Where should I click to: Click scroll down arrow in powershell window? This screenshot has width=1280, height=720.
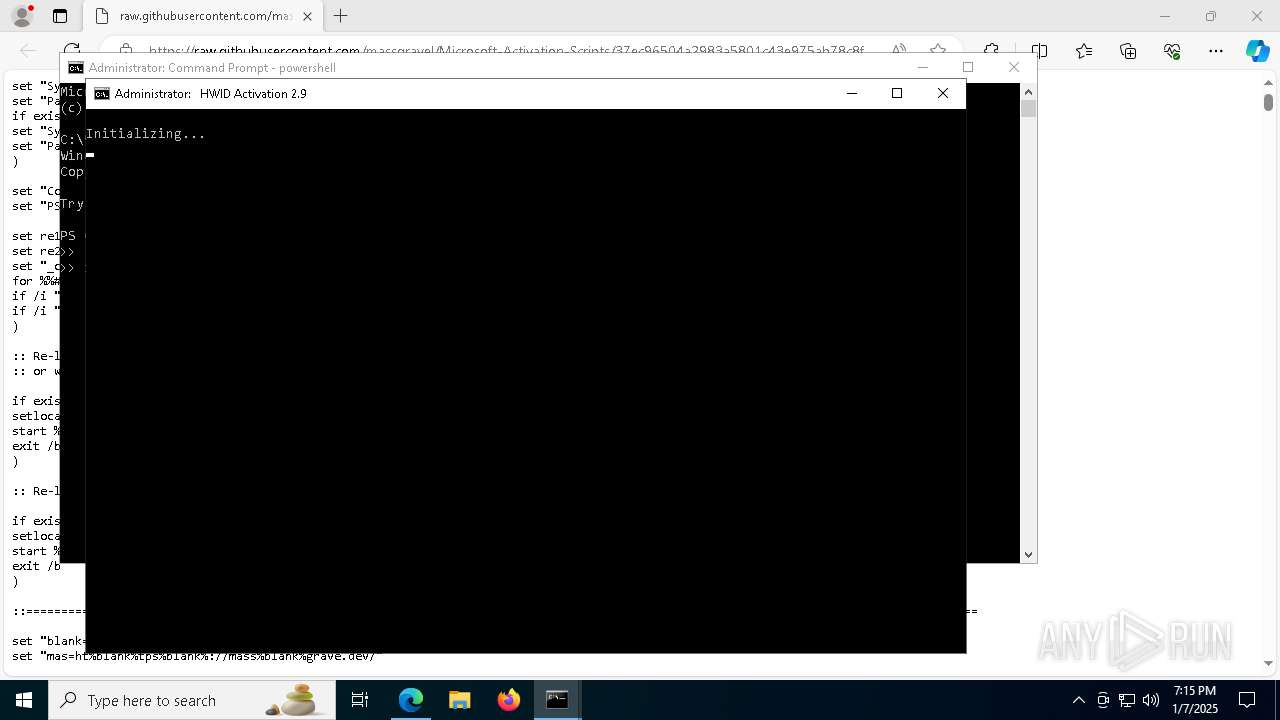pyautogui.click(x=1028, y=554)
